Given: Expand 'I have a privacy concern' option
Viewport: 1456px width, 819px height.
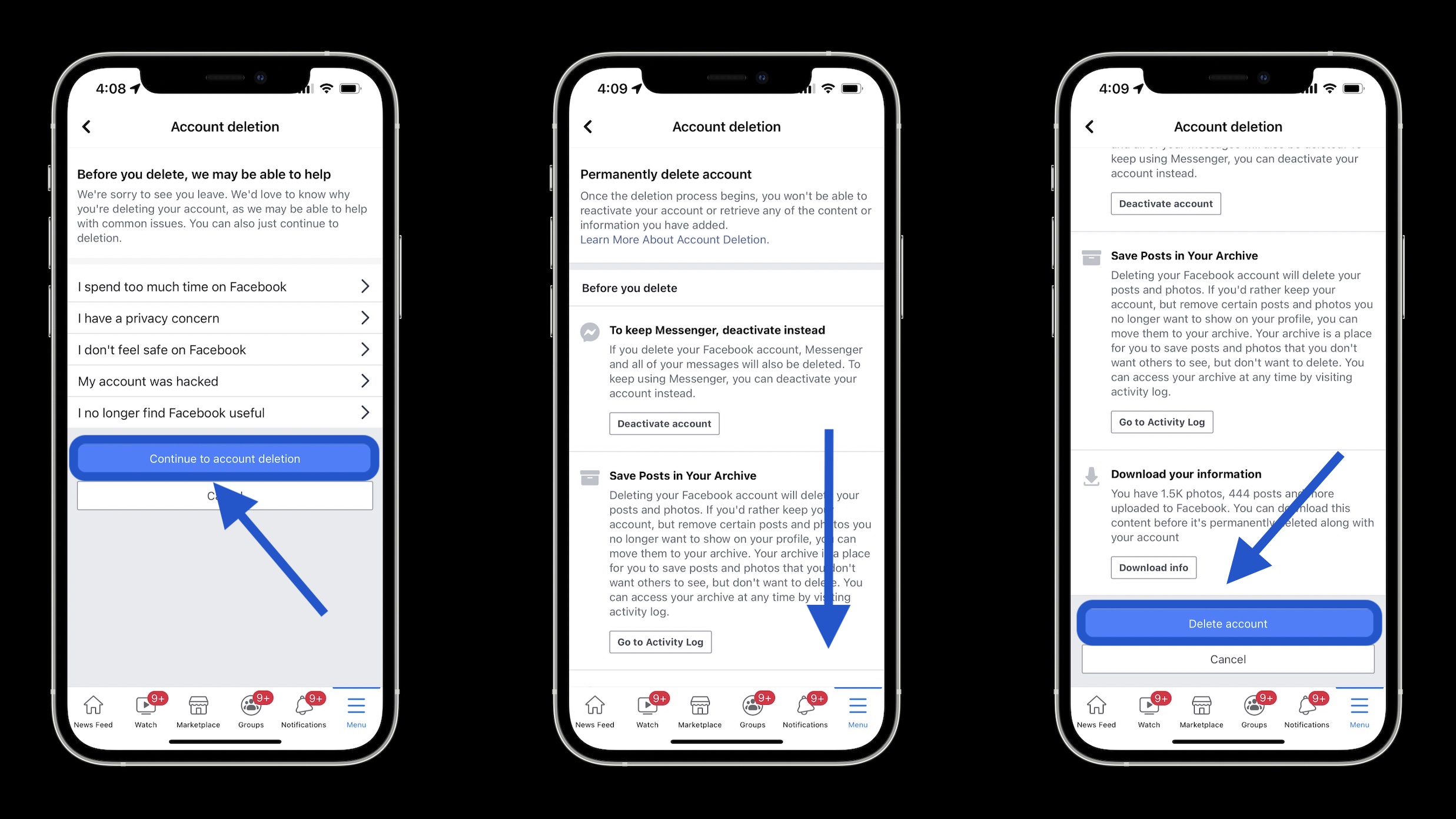Looking at the screenshot, I should (224, 317).
